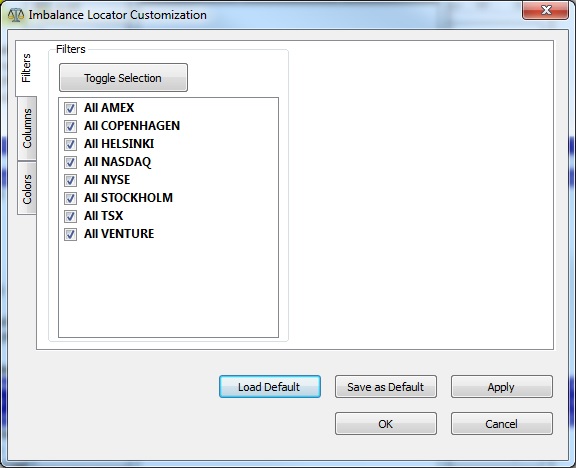Click the Toggle Selection button
Image resolution: width=577 pixels, height=468 pixels.
[123, 78]
